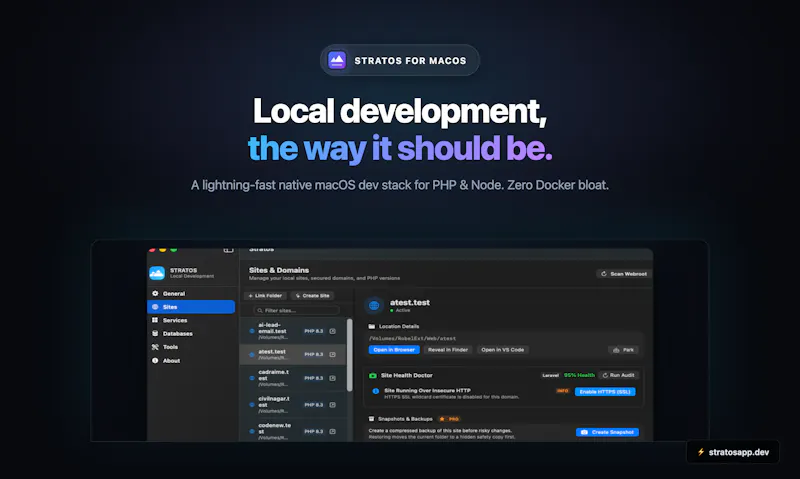Click the Run Audit button
Viewport: 800px width, 479px height.
[x=618, y=375]
